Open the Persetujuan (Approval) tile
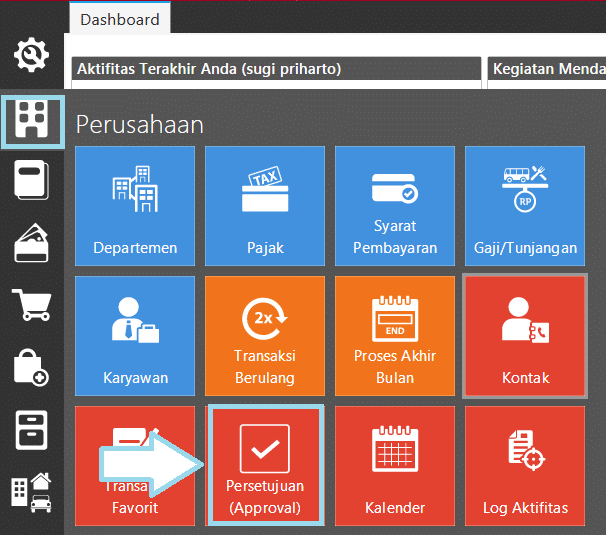 point(265,465)
